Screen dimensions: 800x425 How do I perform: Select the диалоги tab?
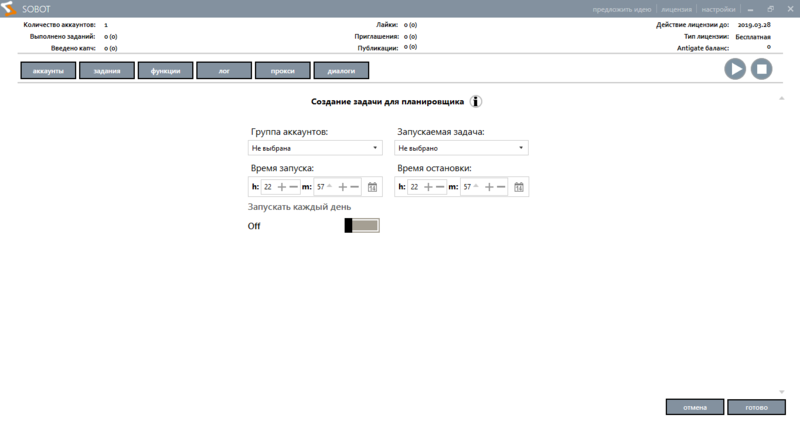click(x=341, y=71)
